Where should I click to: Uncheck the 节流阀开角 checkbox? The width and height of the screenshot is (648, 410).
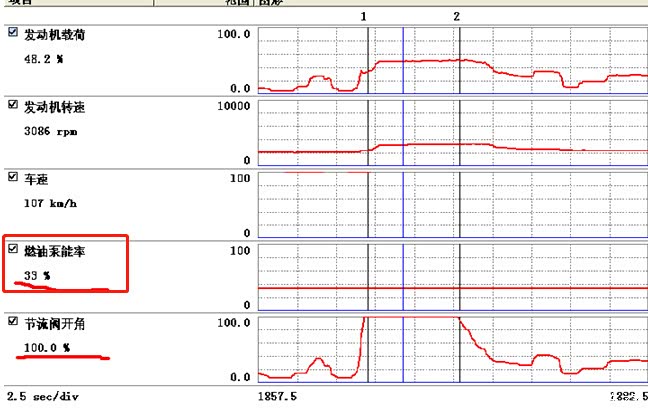point(12,322)
